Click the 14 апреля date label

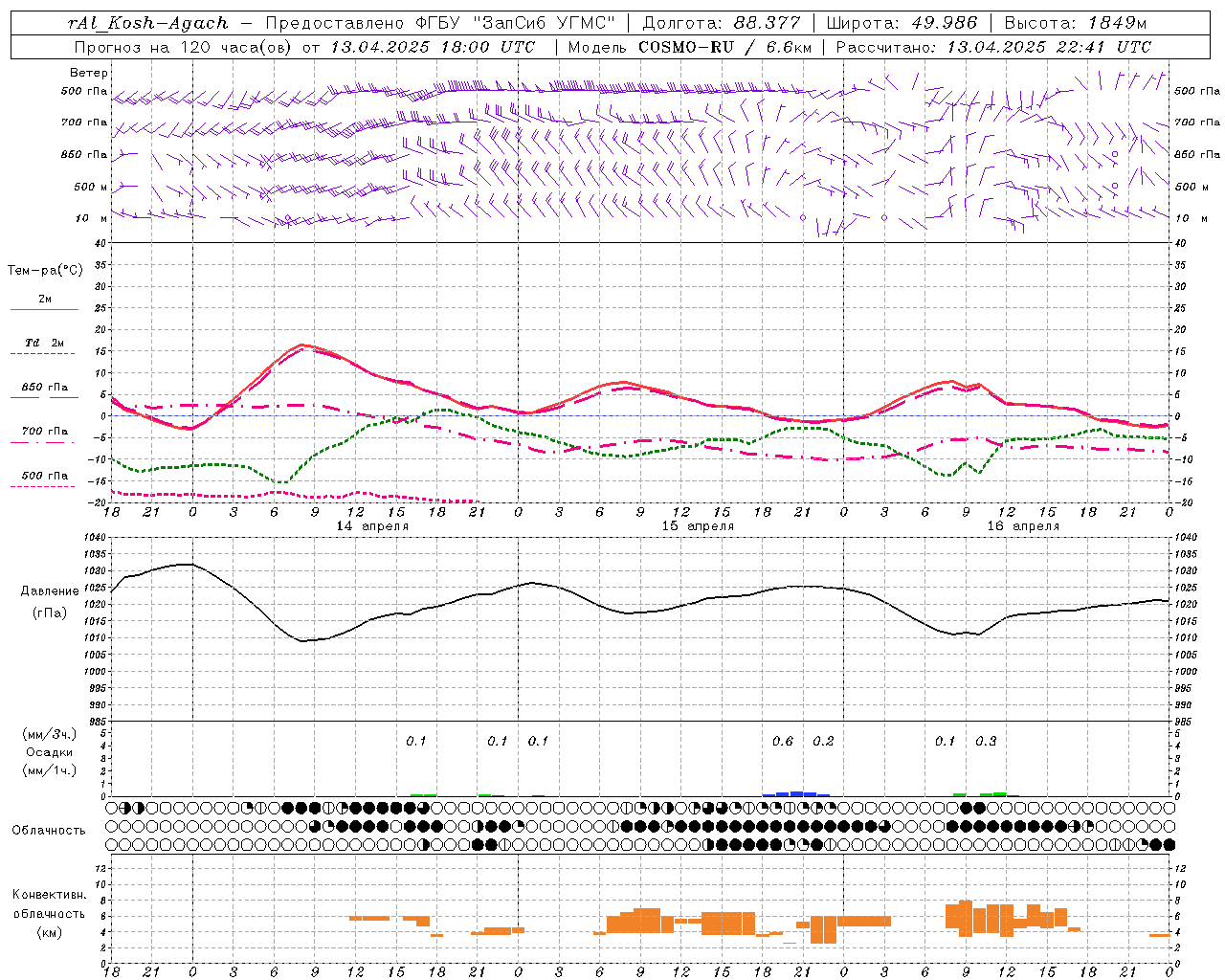click(x=373, y=526)
